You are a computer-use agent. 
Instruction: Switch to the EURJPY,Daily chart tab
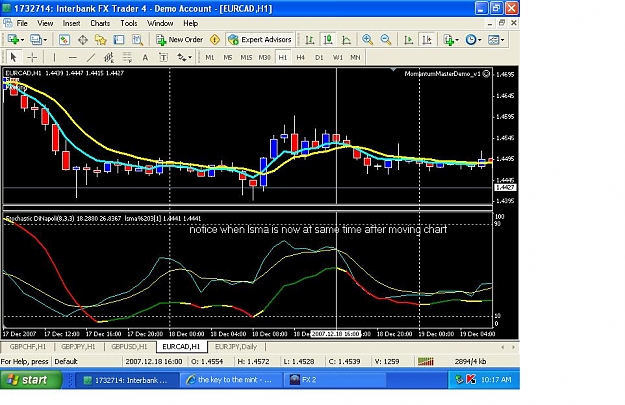tap(236, 347)
